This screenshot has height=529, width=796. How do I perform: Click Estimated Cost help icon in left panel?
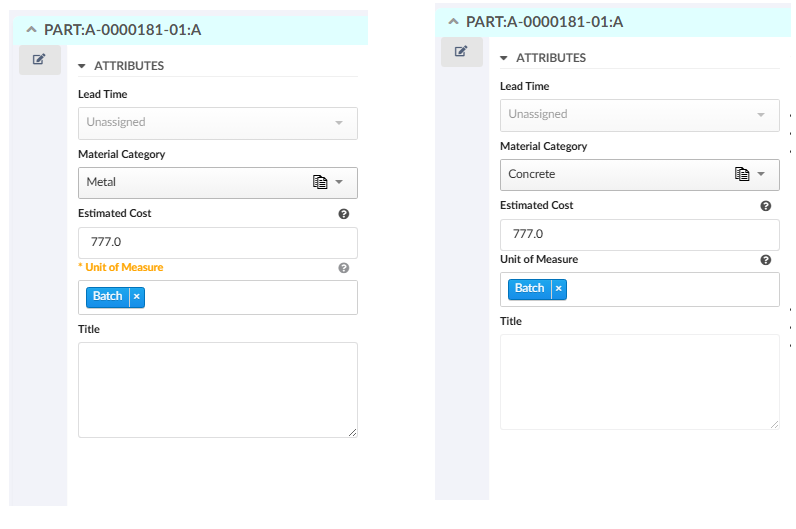(x=344, y=214)
